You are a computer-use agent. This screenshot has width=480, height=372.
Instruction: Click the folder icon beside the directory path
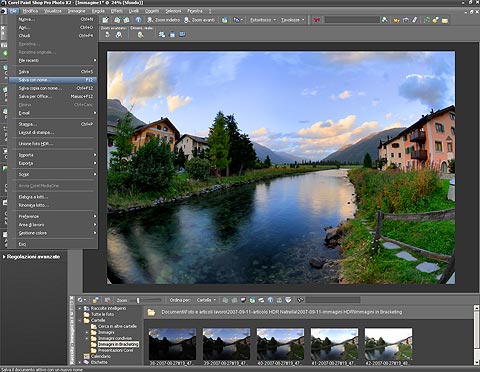(151, 312)
